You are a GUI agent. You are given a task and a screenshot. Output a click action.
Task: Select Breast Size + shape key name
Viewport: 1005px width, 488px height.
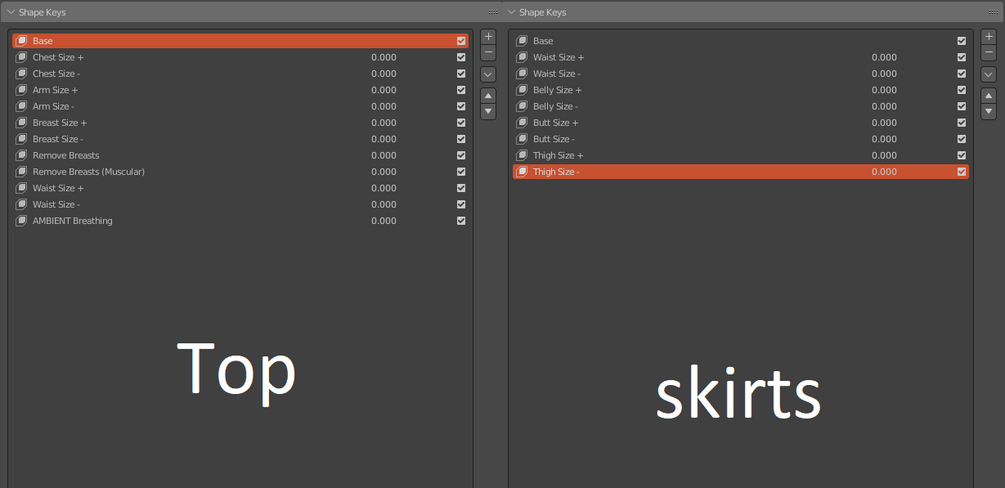tap(60, 122)
